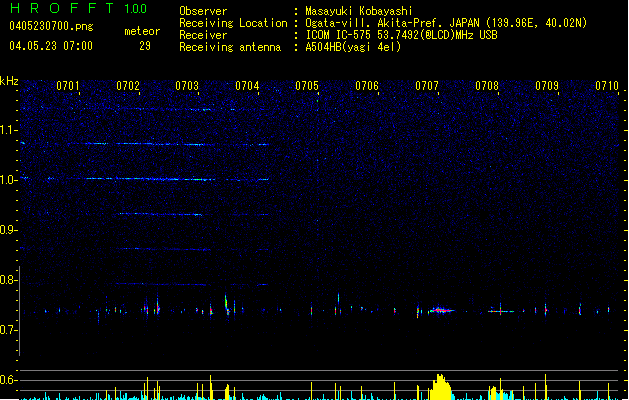This screenshot has height=400, width=629.
Task: Click the 0708 time marker
Action: pyautogui.click(x=487, y=86)
